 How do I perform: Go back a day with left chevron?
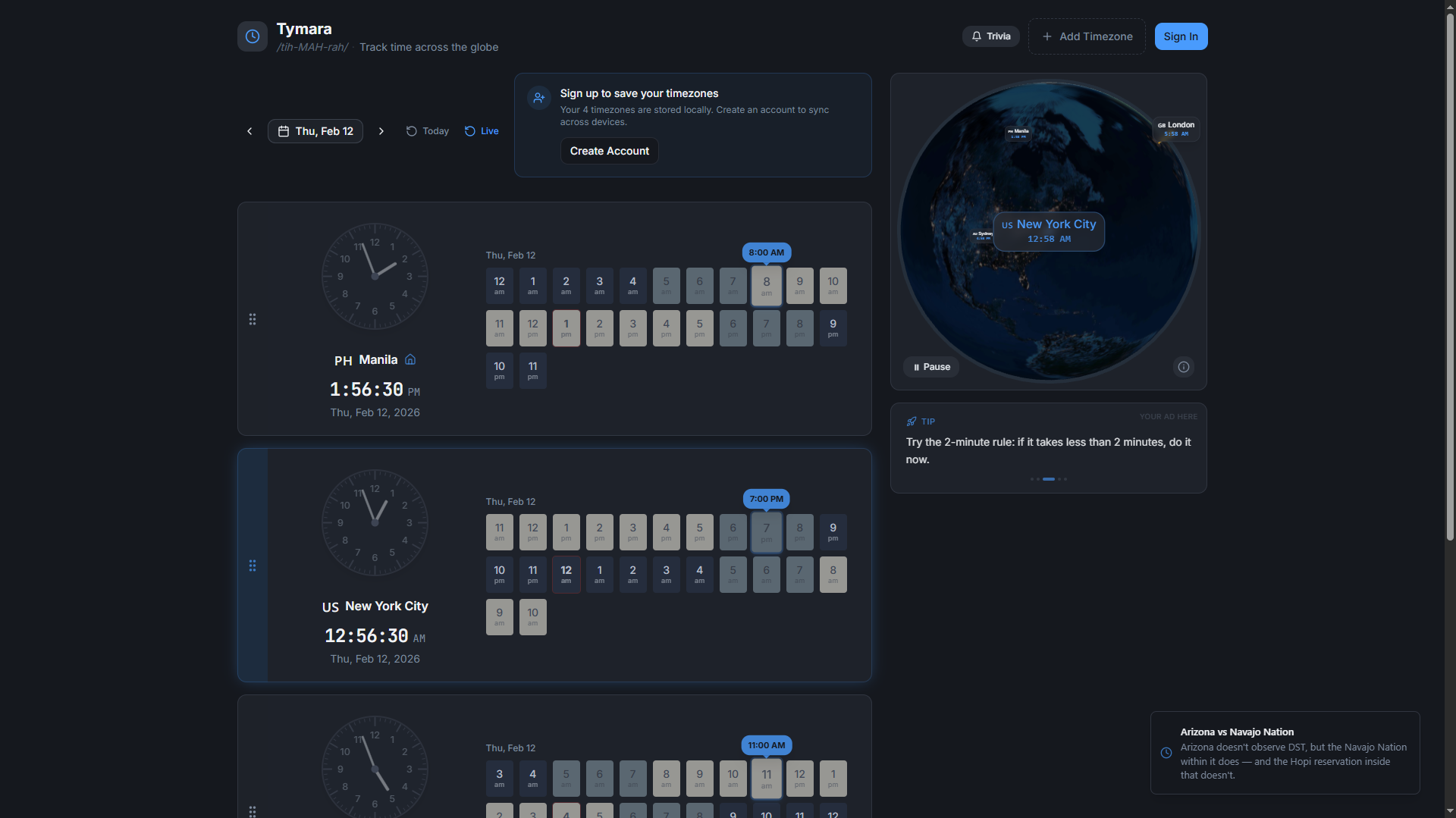pos(249,130)
